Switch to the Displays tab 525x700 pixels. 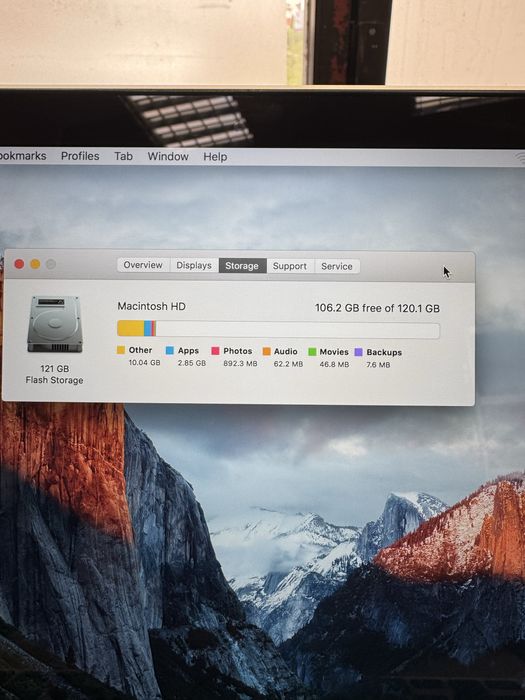194,265
